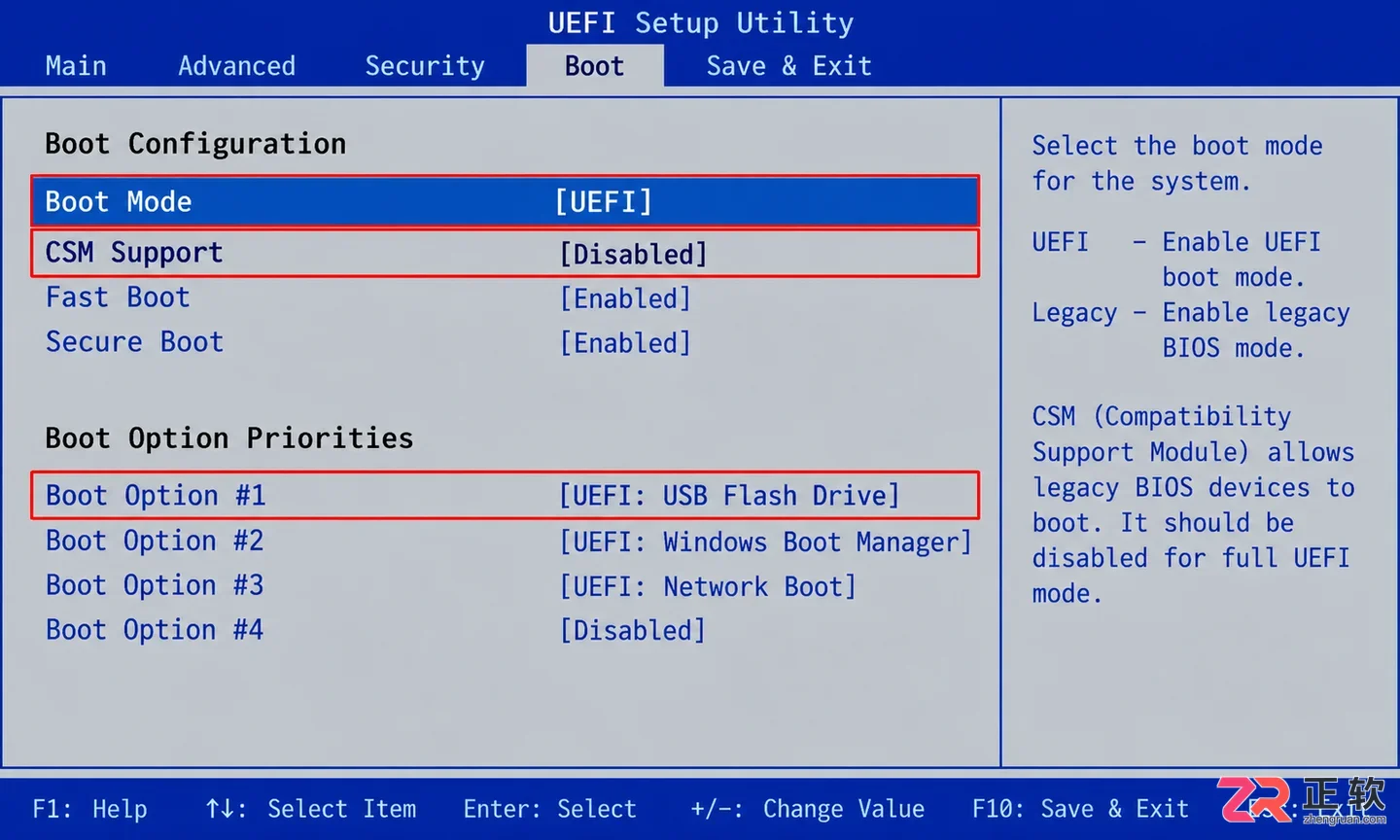Click the 'Select the boot mode' help text

pyautogui.click(x=1177, y=163)
